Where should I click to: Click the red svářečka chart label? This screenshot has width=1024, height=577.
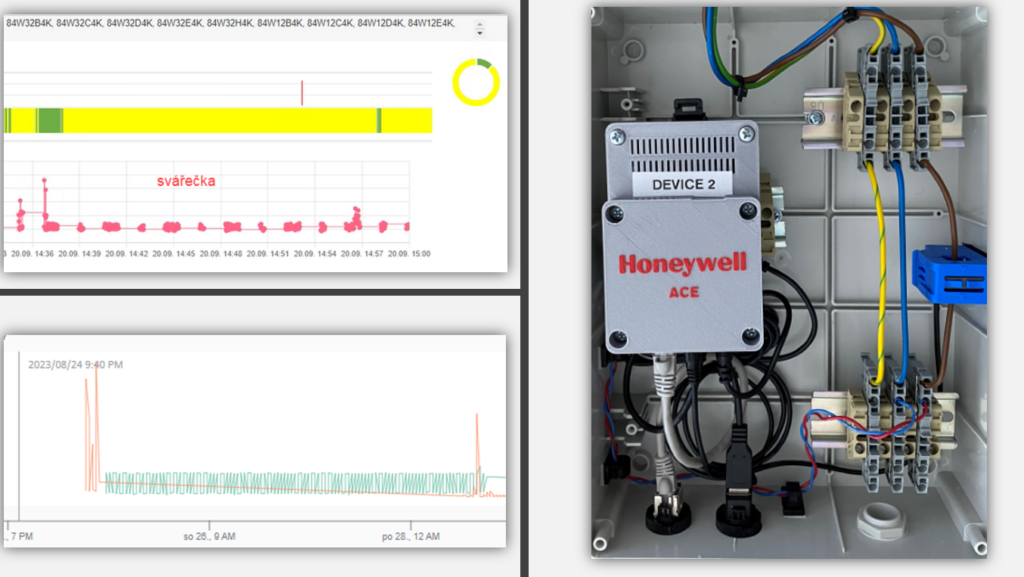point(186,181)
